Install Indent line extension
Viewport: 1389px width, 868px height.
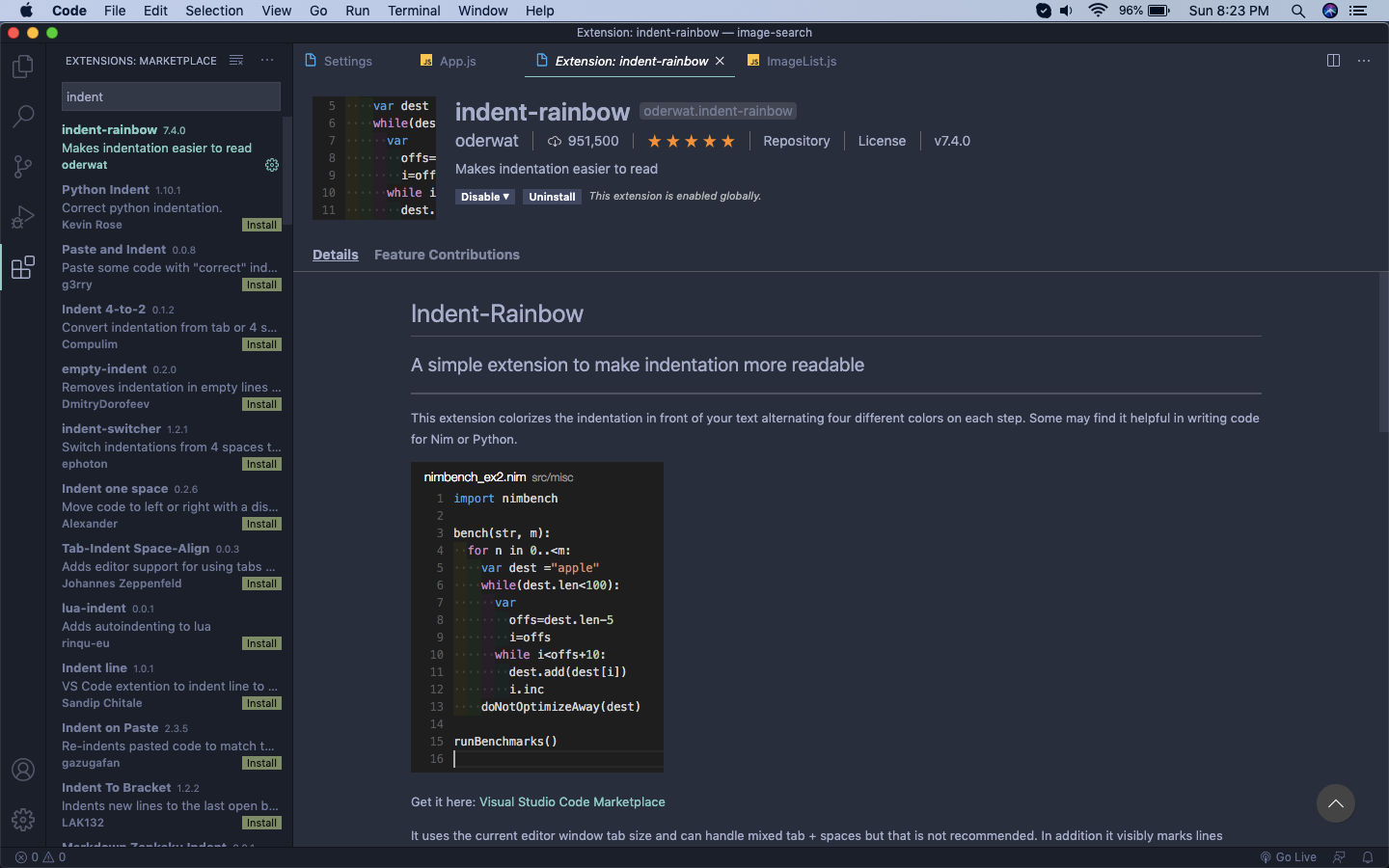click(x=261, y=703)
